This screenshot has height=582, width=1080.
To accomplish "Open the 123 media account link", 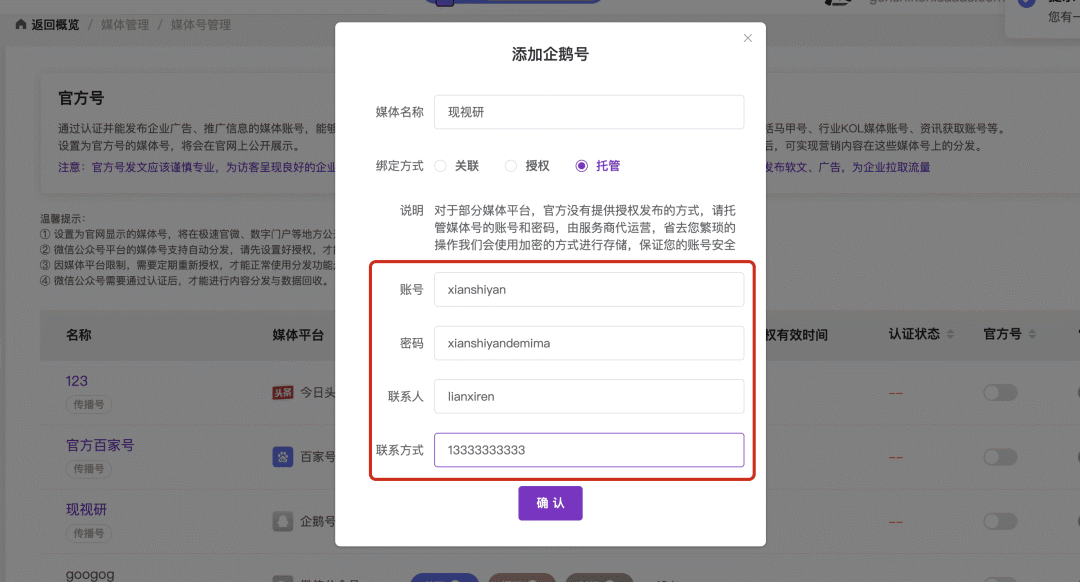I will click(76, 381).
